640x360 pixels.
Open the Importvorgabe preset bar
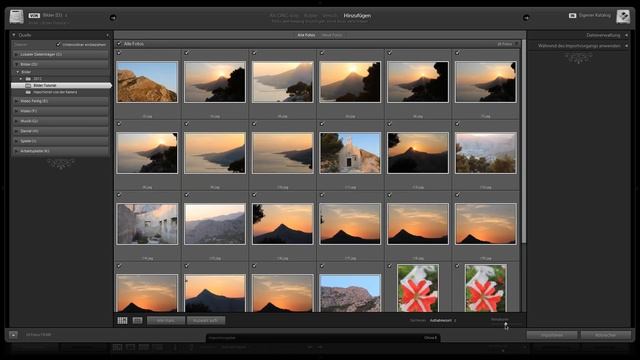tap(323, 338)
